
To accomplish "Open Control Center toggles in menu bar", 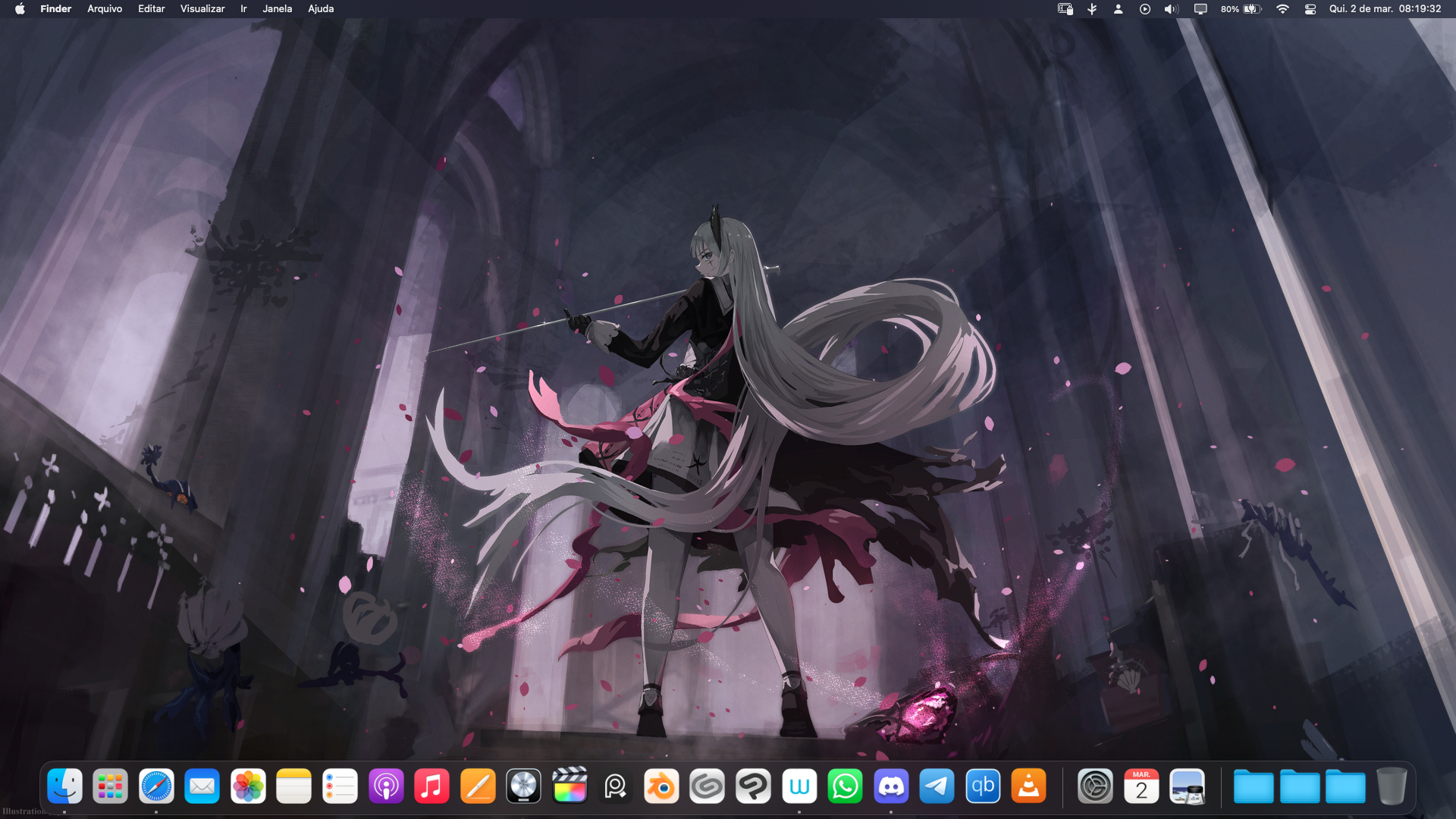I will 1310,9.
